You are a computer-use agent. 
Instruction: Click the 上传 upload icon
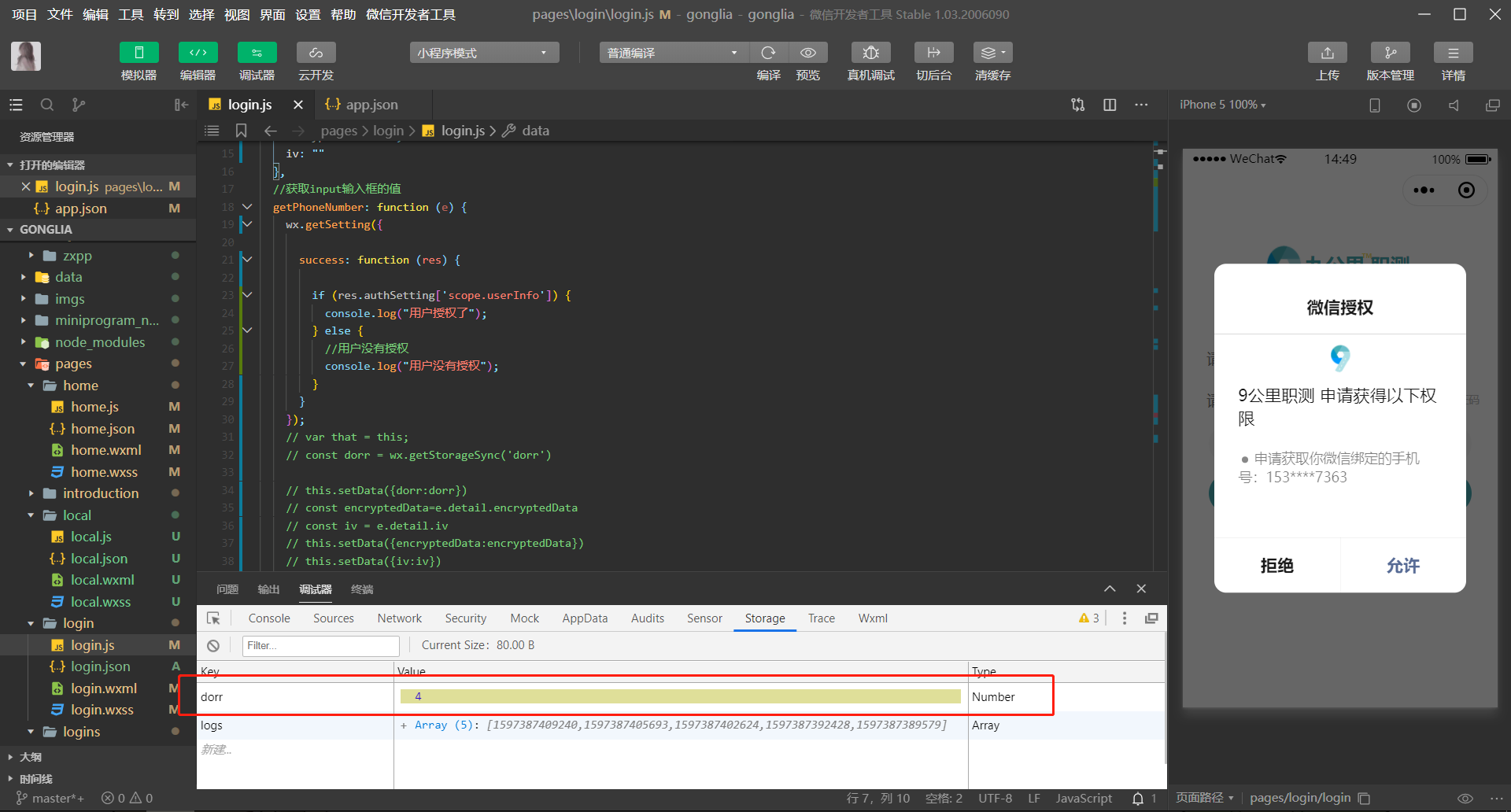(x=1327, y=53)
